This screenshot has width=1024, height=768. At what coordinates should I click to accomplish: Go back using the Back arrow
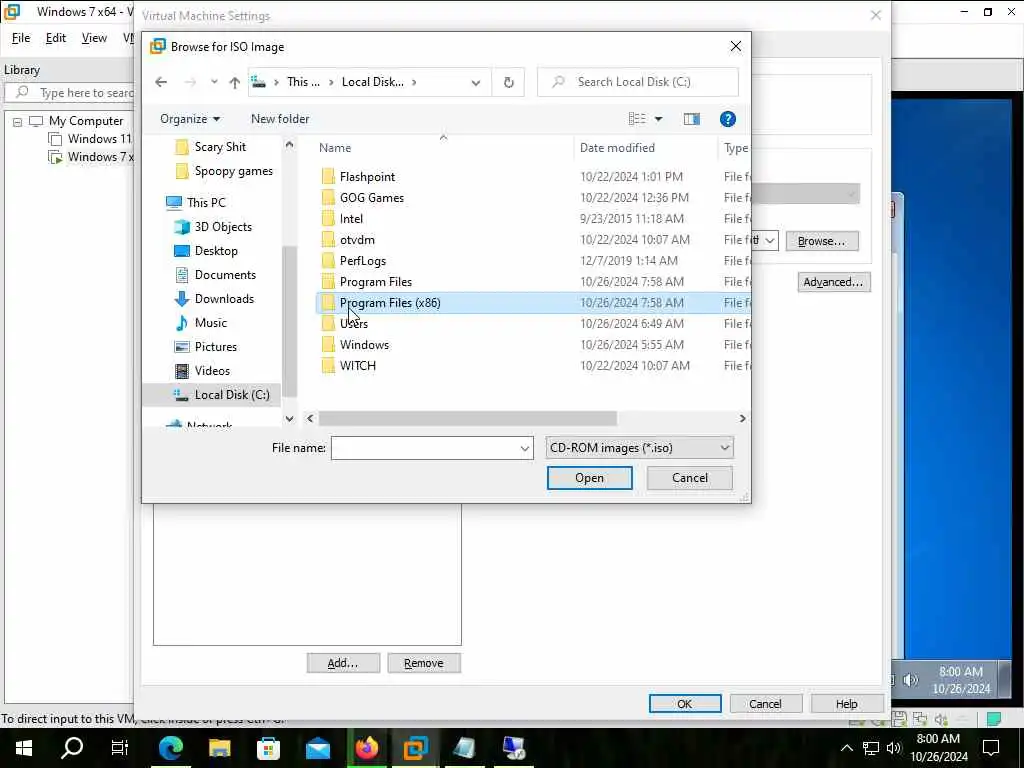(161, 82)
